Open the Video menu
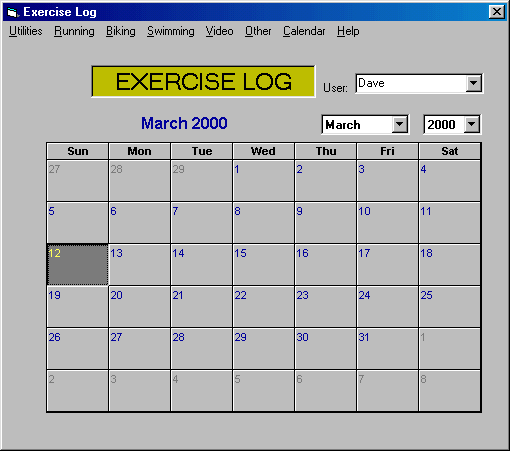Screen dimensions: 510x451 [x=219, y=31]
